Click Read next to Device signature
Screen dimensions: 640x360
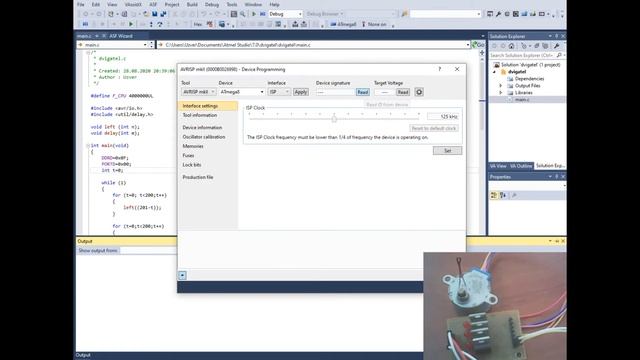click(362, 92)
